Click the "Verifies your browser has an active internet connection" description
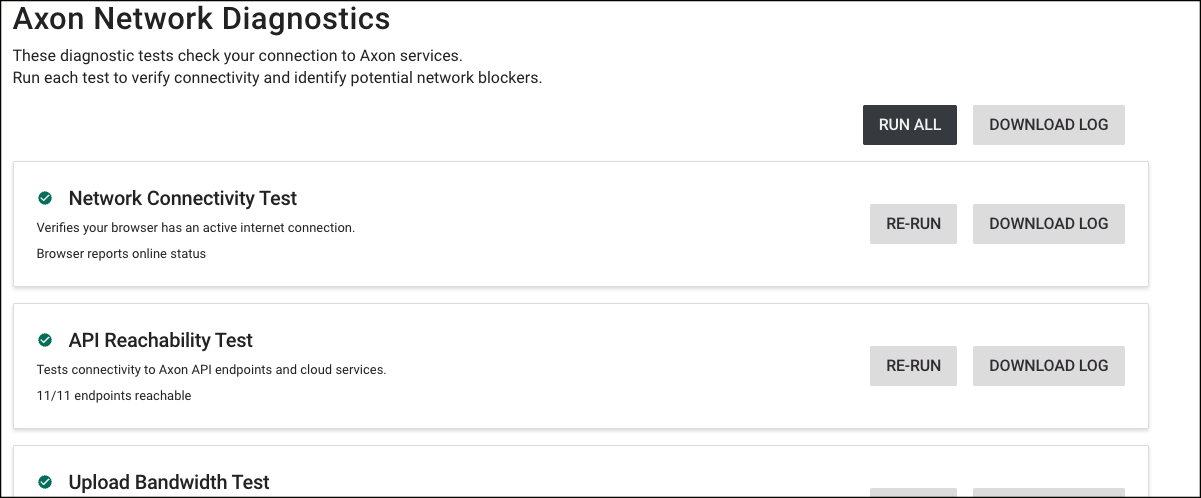Screen dimensions: 1201x498 tap(196, 228)
